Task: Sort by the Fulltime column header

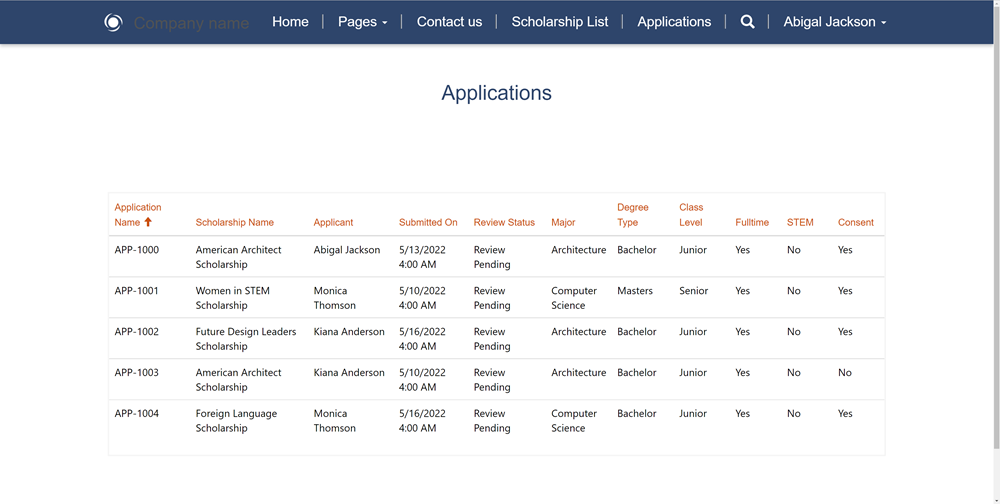Action: click(x=752, y=222)
